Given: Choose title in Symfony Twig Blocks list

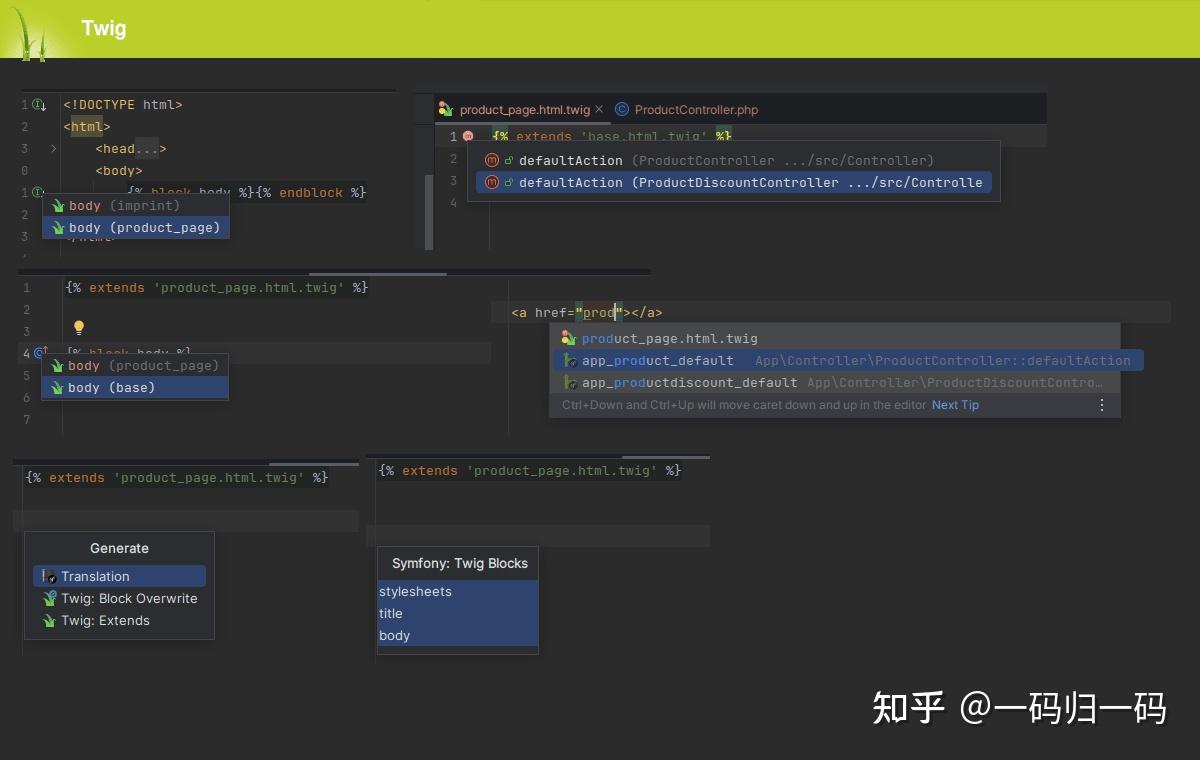Looking at the screenshot, I should [x=458, y=613].
